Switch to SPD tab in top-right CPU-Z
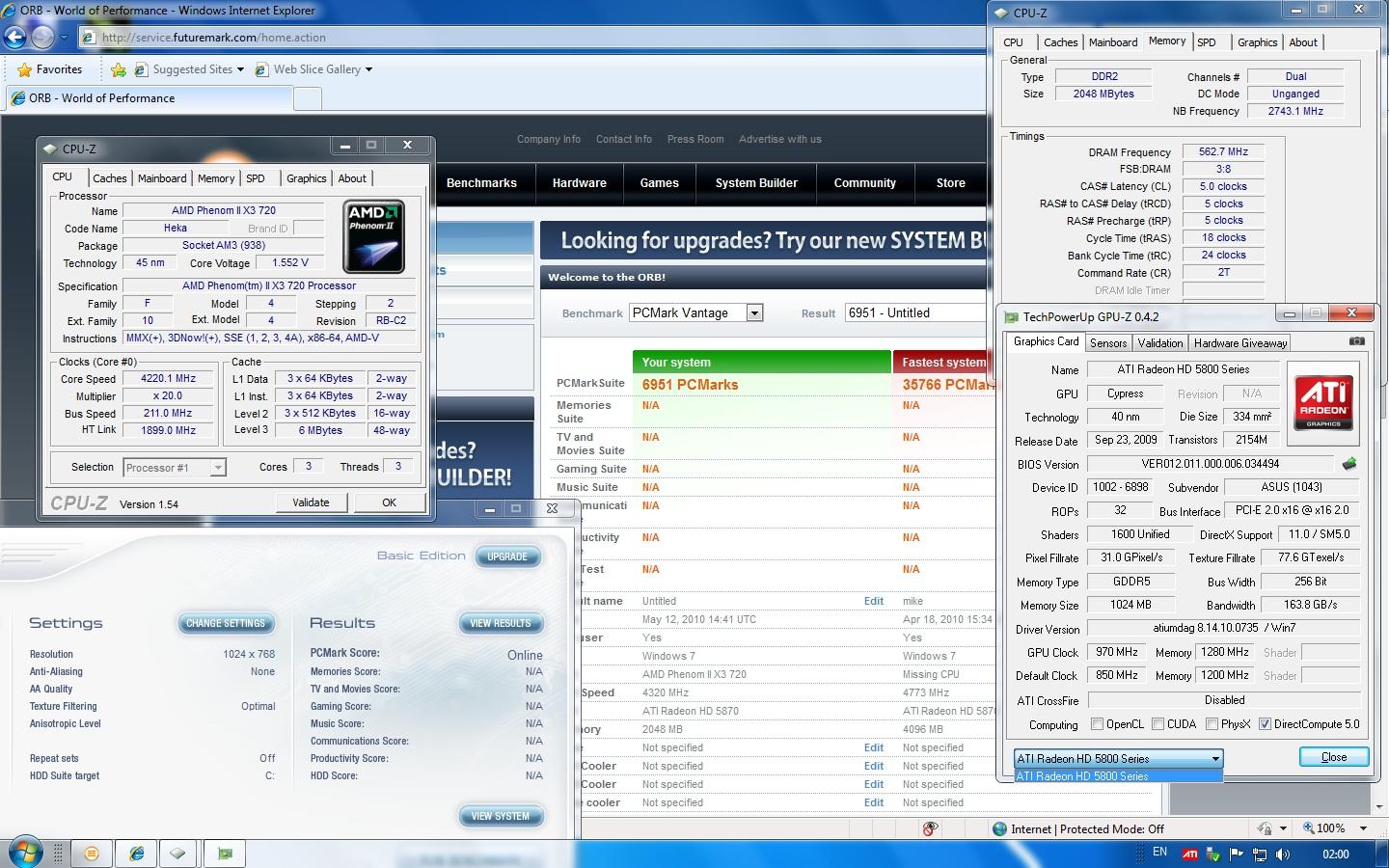This screenshot has width=1389, height=868. pyautogui.click(x=1206, y=42)
